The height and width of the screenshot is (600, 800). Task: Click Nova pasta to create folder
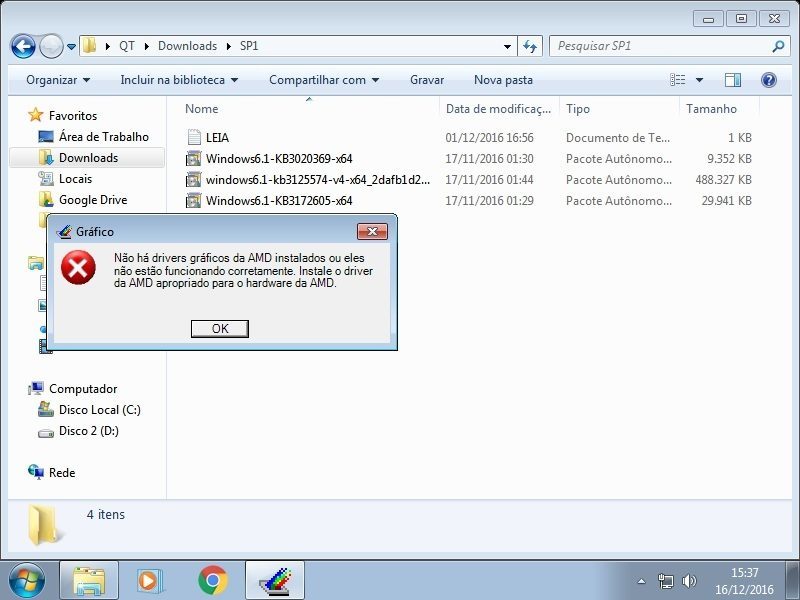(503, 80)
